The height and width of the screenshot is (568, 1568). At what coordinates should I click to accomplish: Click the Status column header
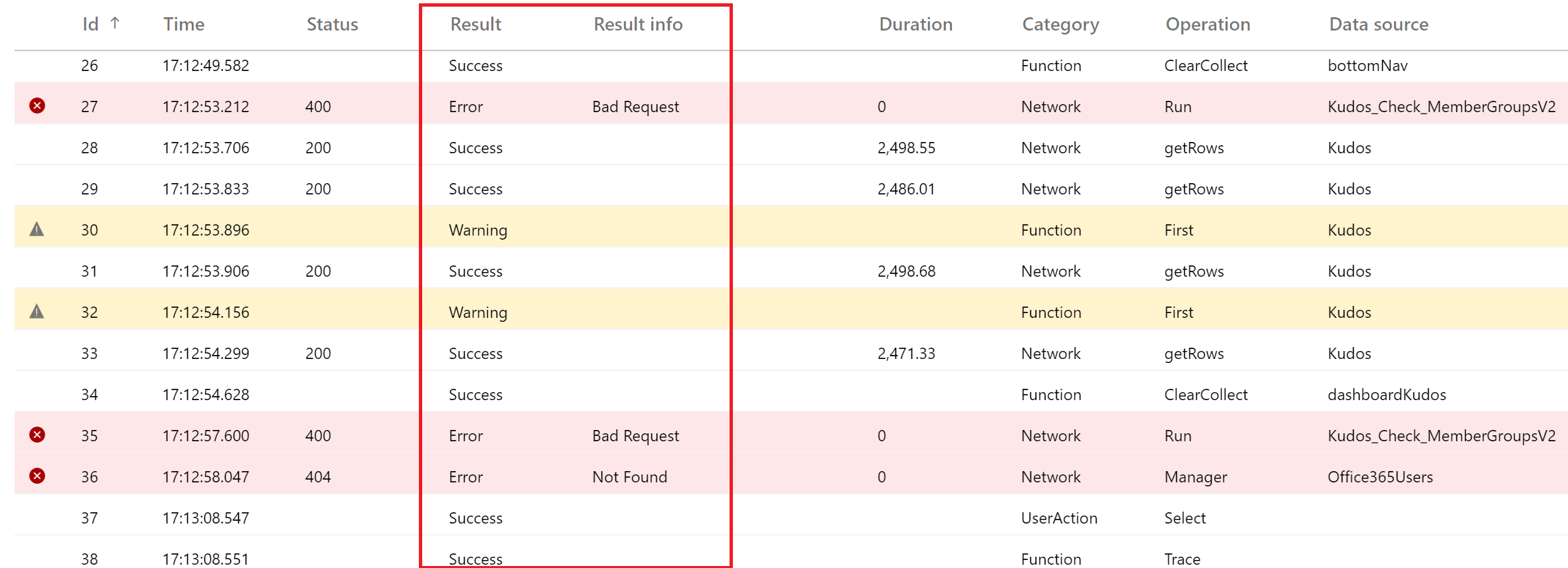pos(332,25)
